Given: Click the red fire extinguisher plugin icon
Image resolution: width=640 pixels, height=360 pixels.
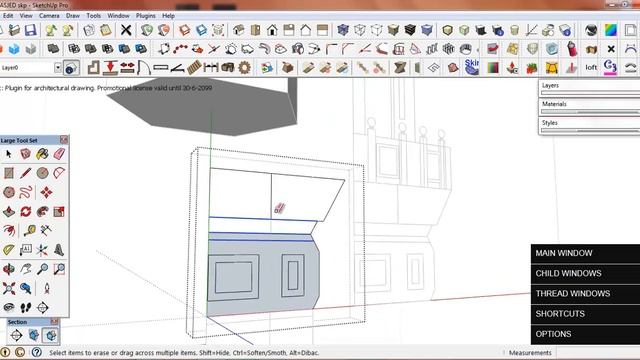Looking at the screenshot, I should (572, 49).
